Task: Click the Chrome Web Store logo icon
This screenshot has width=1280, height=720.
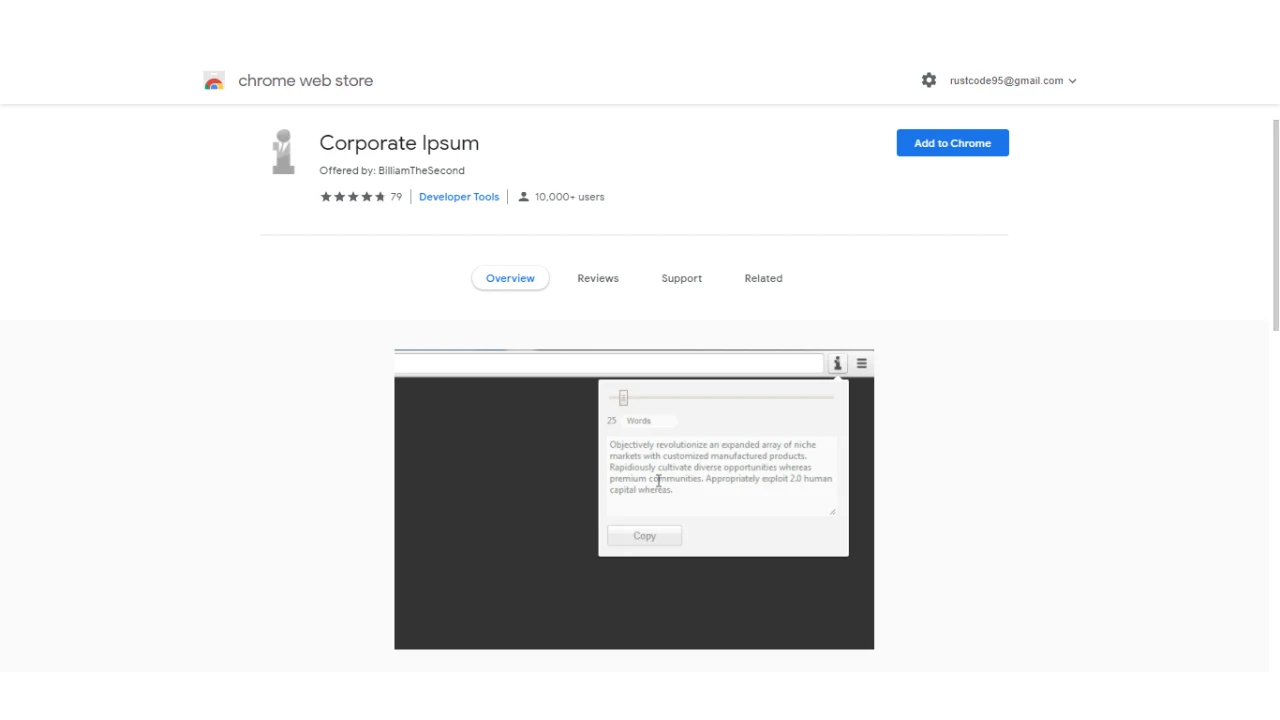Action: coord(214,80)
